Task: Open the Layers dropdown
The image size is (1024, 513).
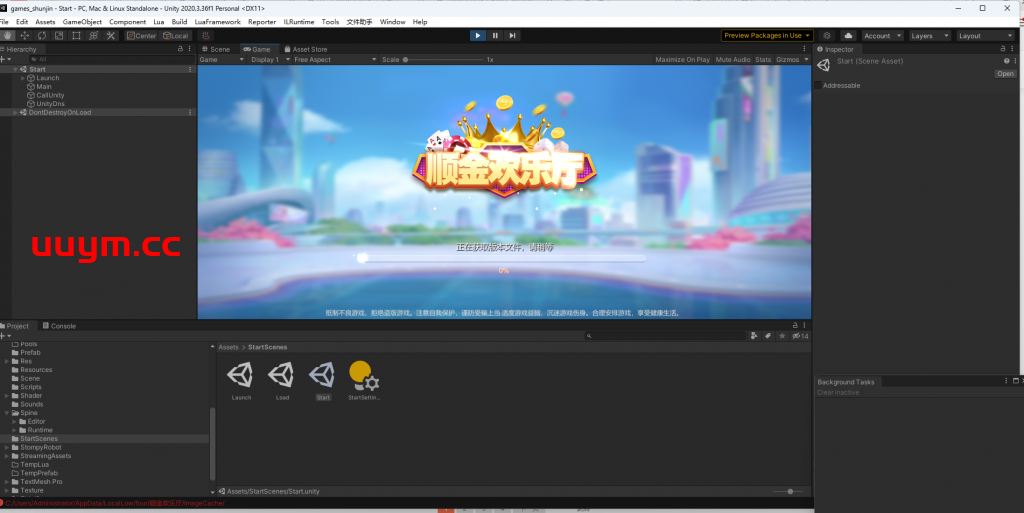Action: pos(925,36)
